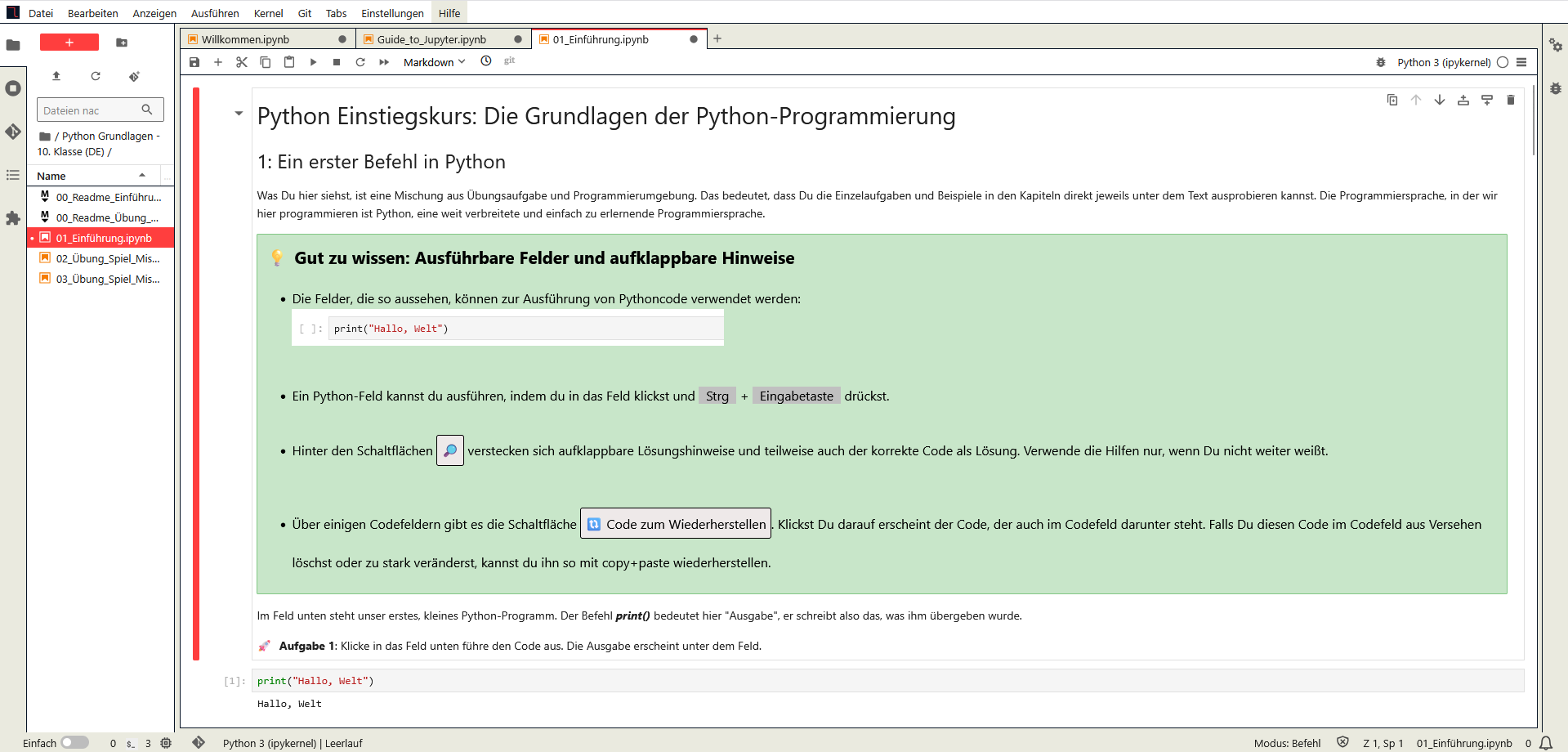
Task: Open the Ausführen menu
Action: coord(215,13)
